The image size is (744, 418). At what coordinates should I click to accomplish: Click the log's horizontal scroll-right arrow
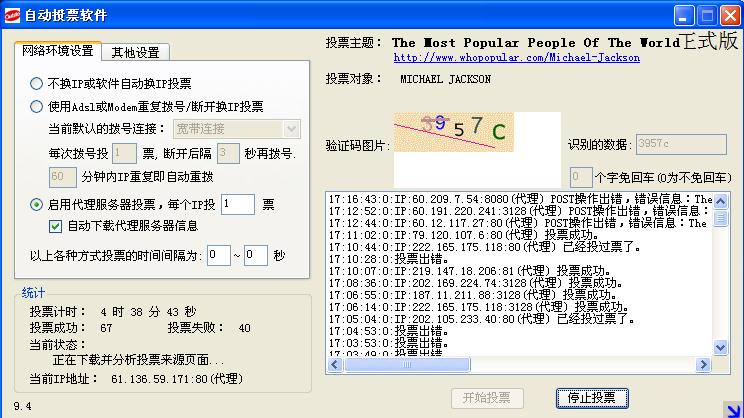coord(705,364)
